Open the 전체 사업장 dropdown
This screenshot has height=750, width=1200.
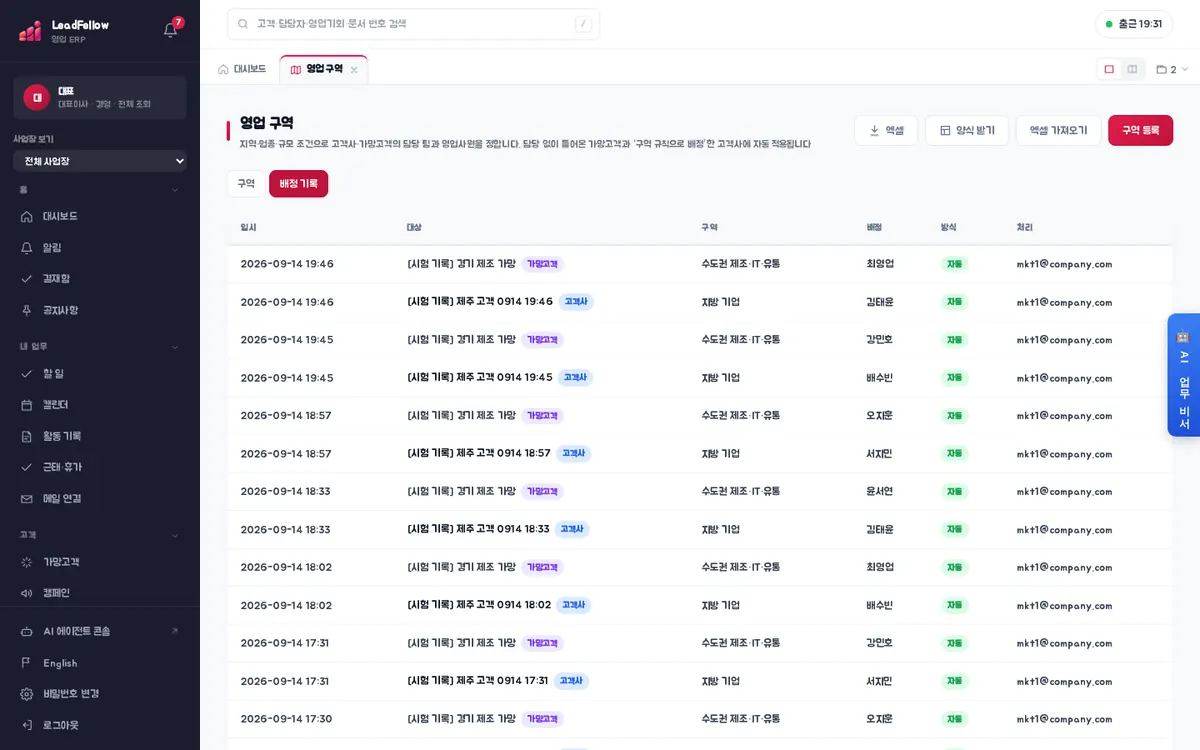click(100, 161)
